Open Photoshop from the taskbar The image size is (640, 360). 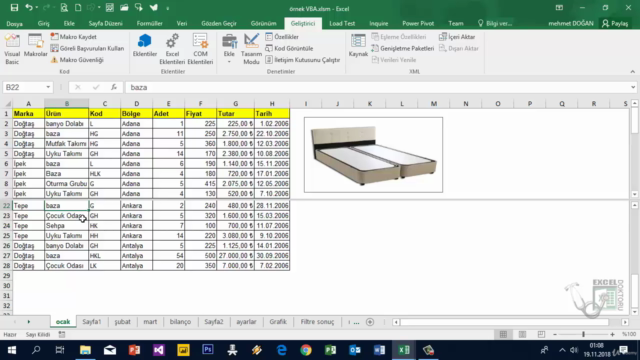tap(208, 350)
